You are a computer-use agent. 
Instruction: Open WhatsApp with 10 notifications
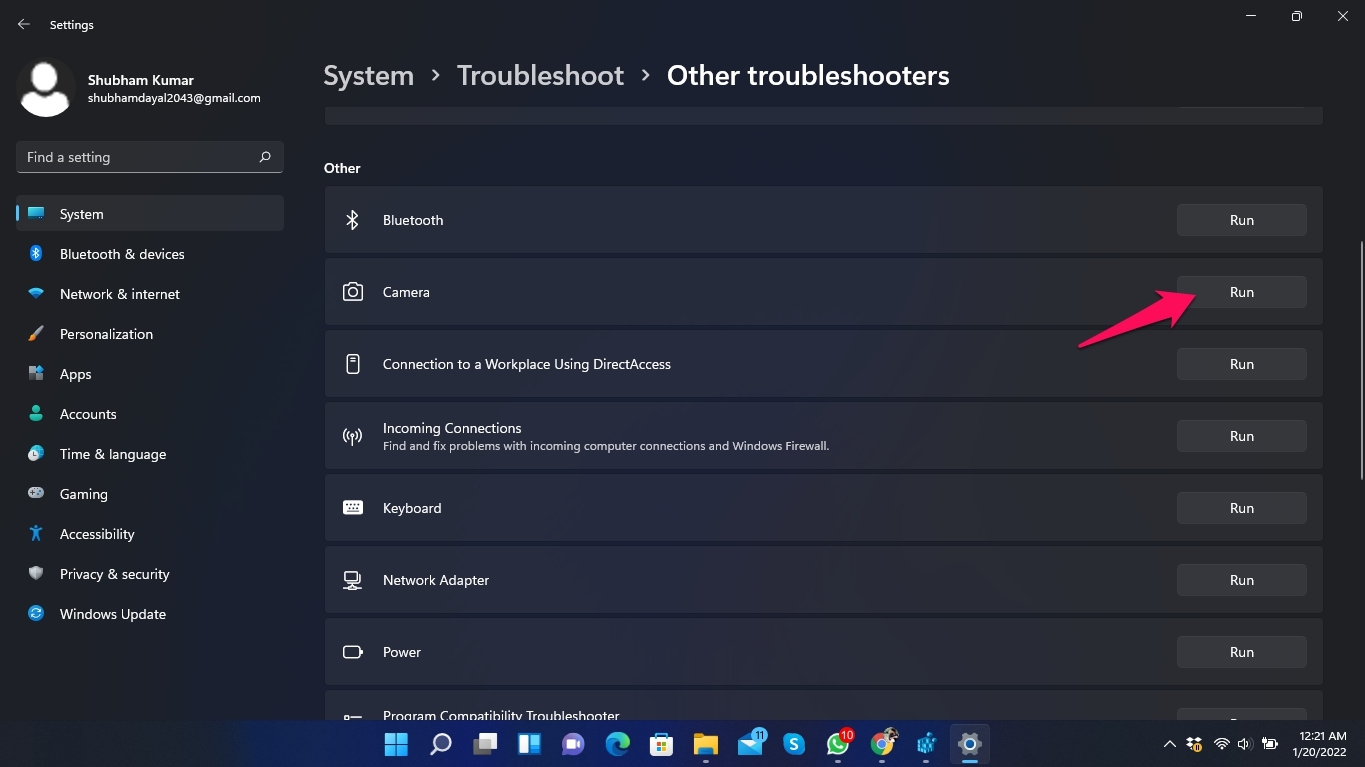tap(837, 744)
